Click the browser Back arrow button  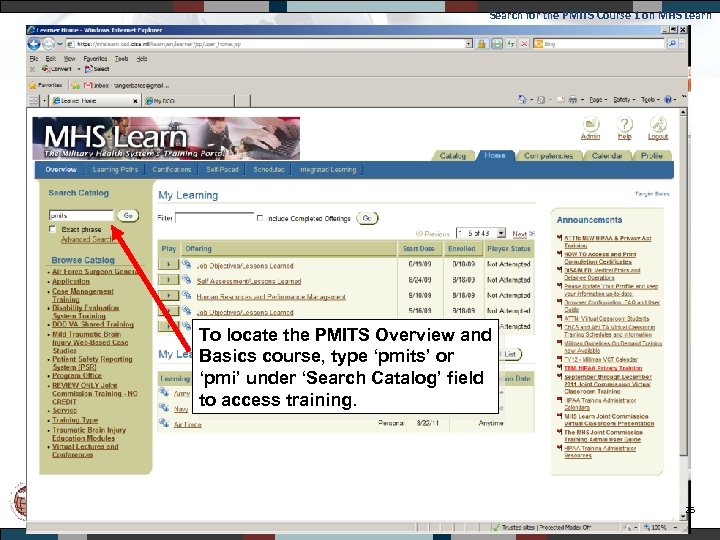point(34,44)
